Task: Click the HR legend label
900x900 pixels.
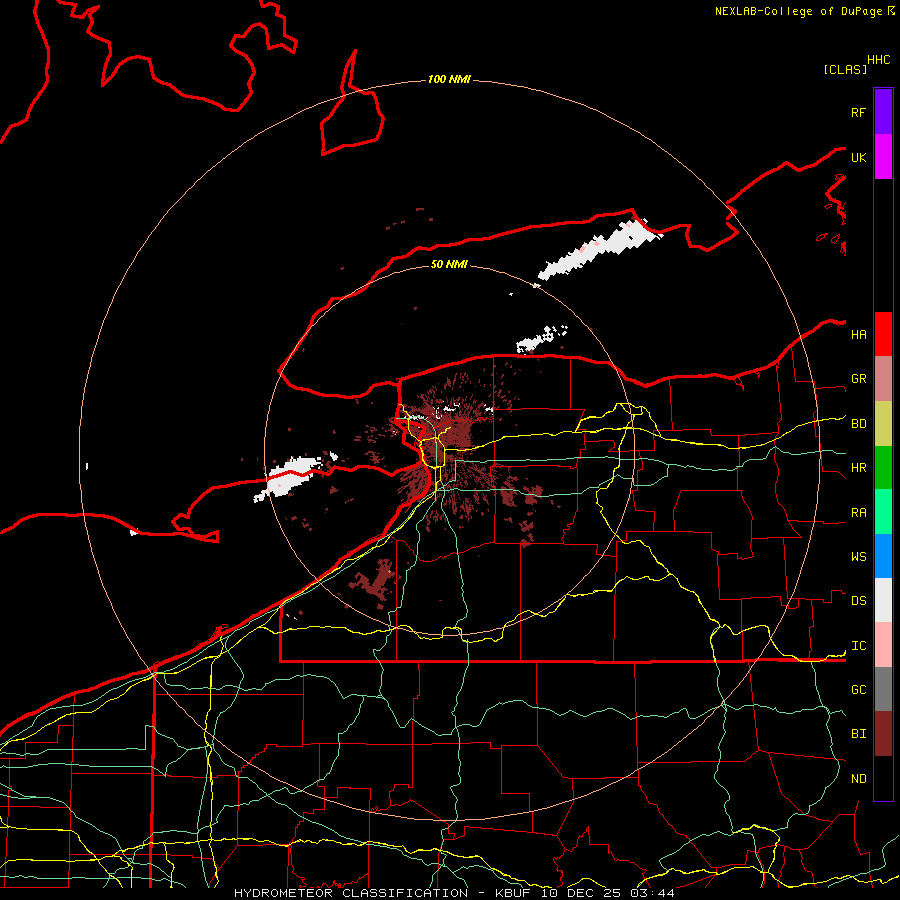Action: click(858, 468)
